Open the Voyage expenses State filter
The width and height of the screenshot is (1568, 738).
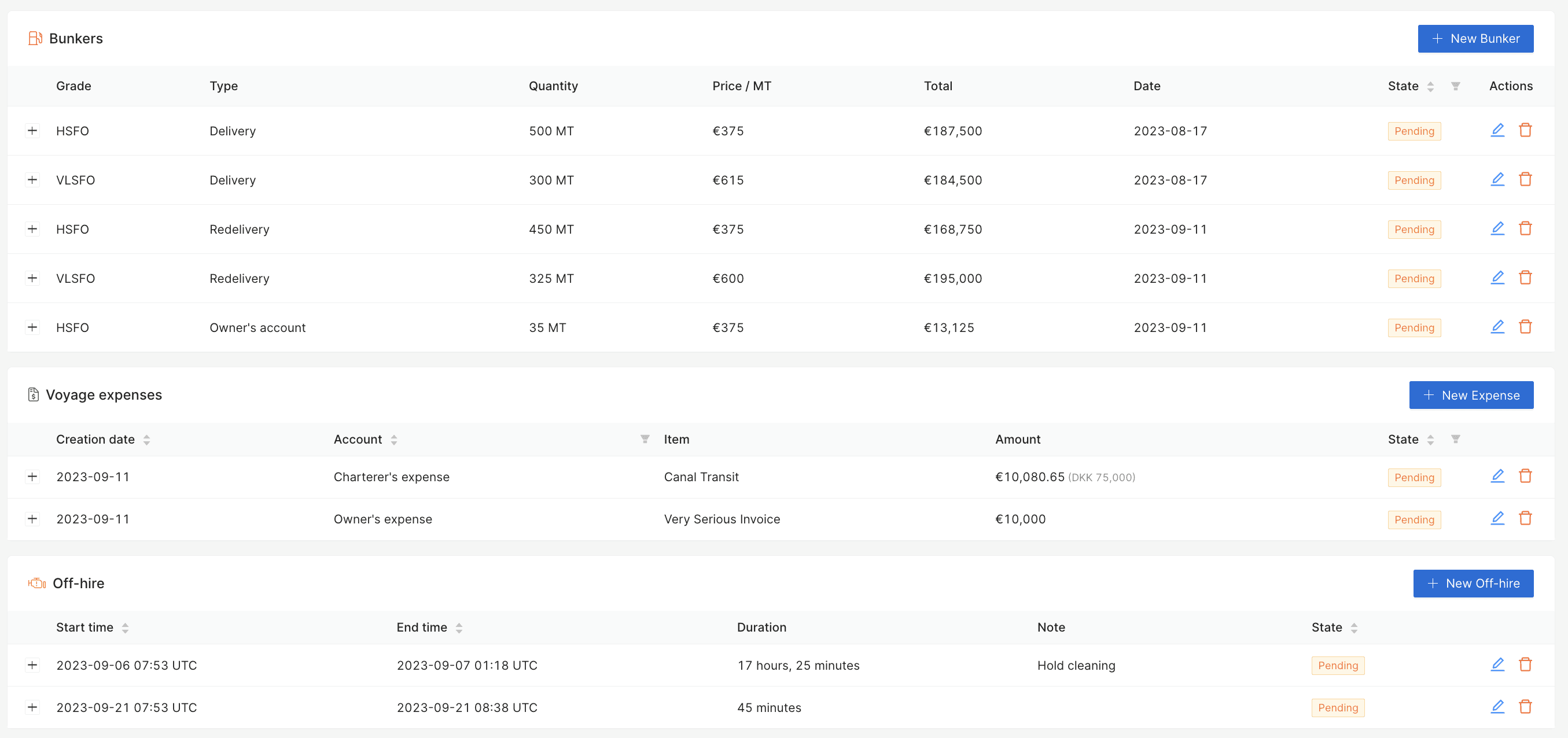1455,439
